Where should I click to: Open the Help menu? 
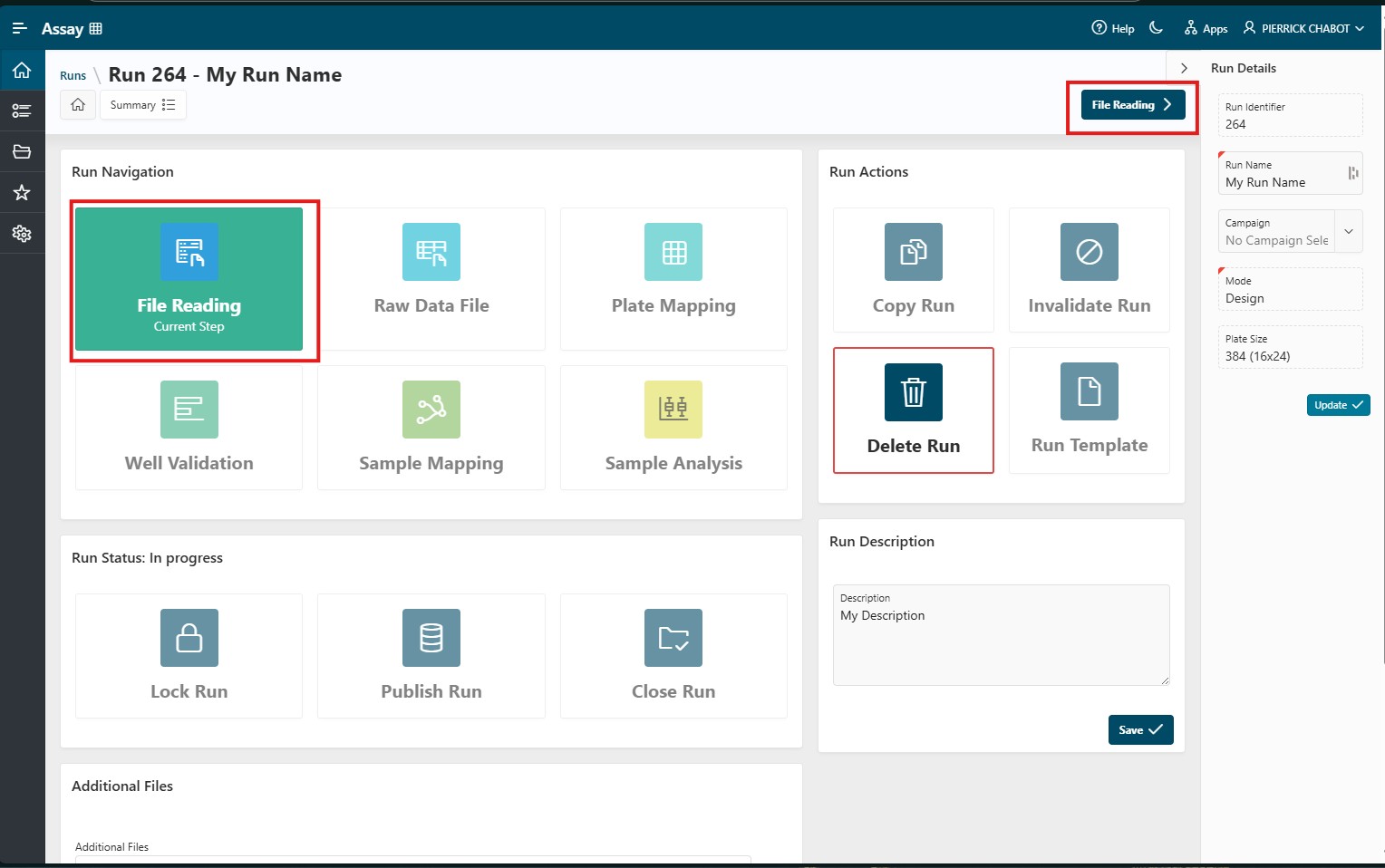click(1113, 28)
